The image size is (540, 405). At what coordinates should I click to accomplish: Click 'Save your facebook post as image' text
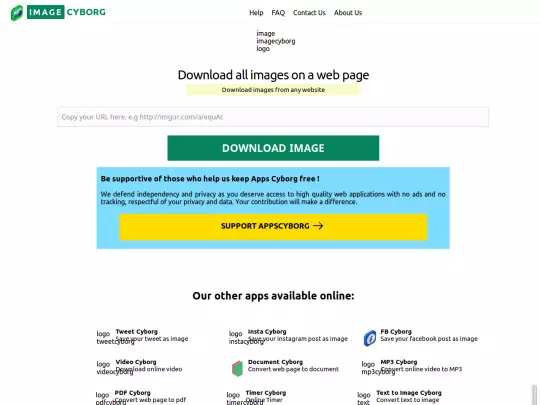(429, 339)
